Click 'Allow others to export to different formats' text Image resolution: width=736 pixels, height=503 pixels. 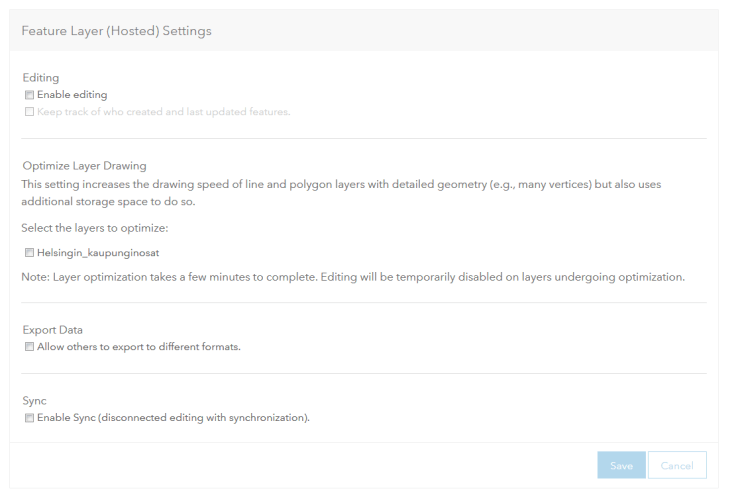(139, 347)
